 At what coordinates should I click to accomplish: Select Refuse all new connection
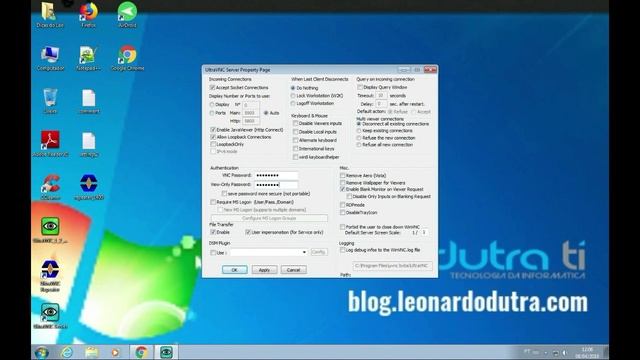click(x=359, y=144)
